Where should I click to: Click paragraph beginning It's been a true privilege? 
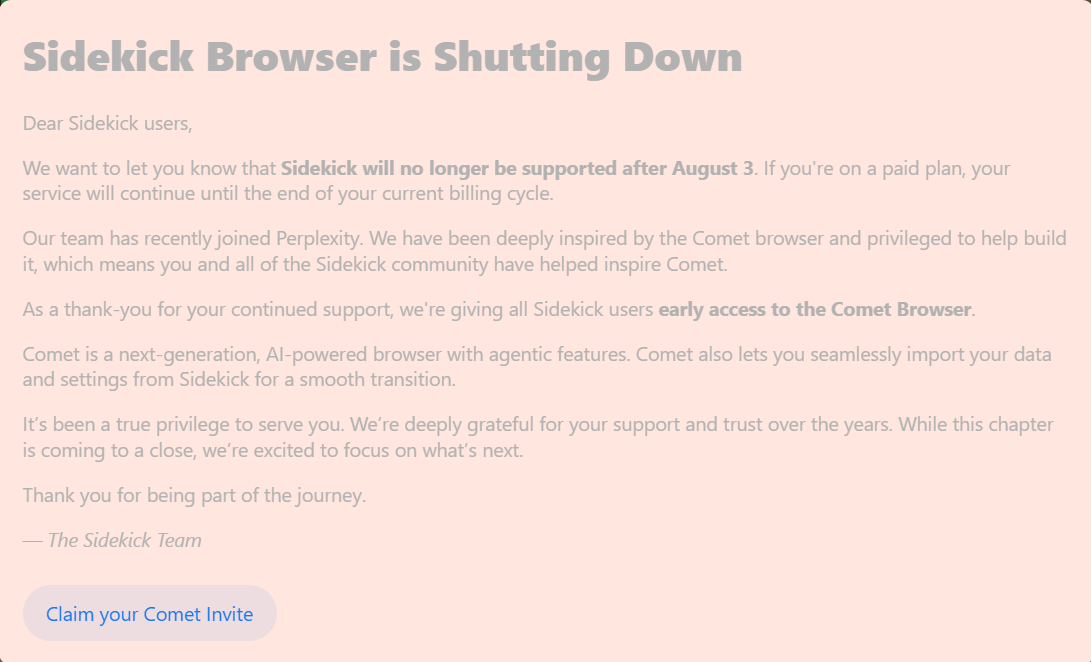point(538,437)
